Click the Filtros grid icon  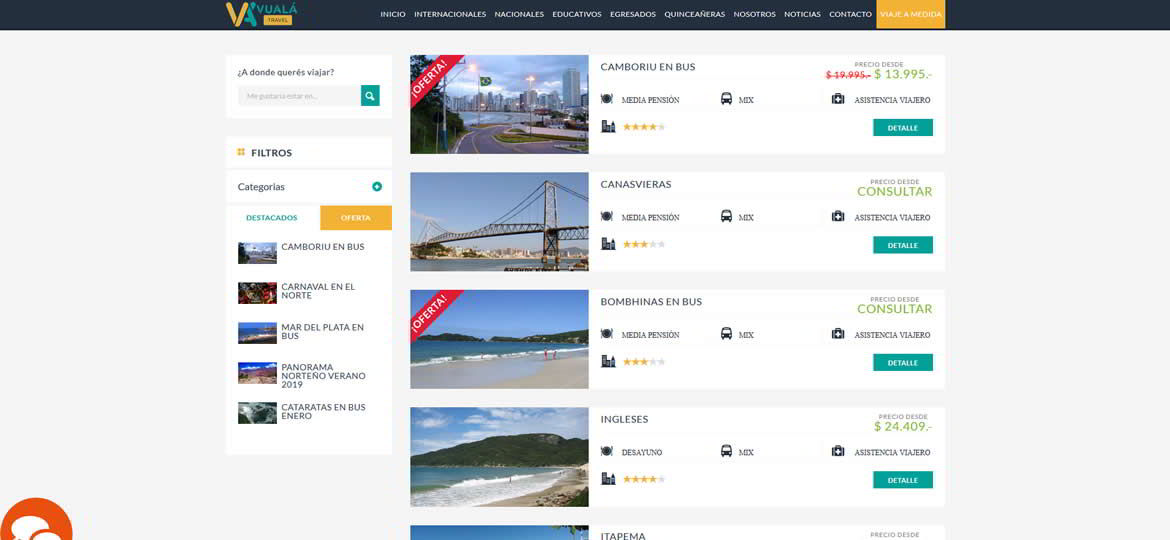click(241, 152)
